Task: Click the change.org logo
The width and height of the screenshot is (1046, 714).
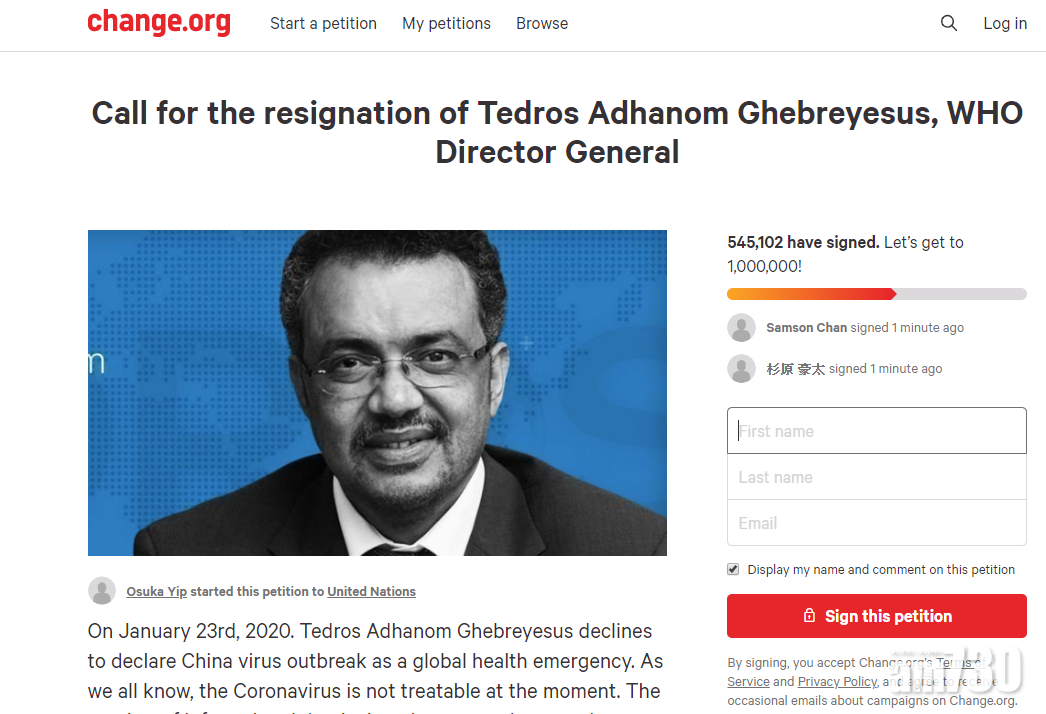Action: [159, 23]
